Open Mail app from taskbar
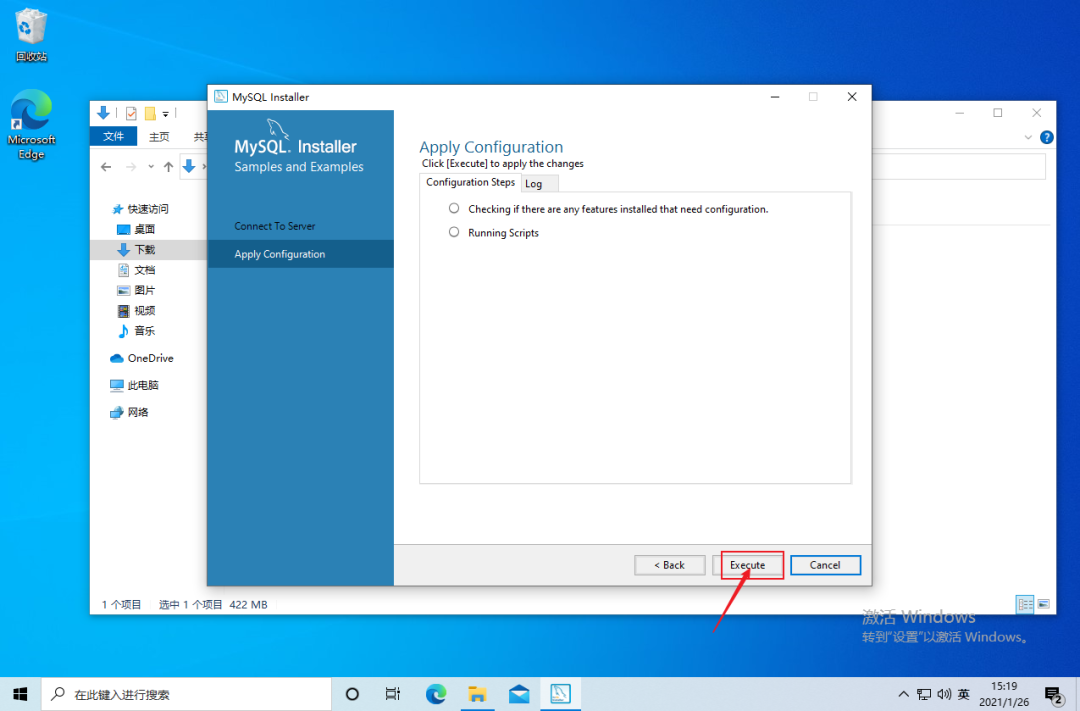1080x711 pixels. [519, 694]
